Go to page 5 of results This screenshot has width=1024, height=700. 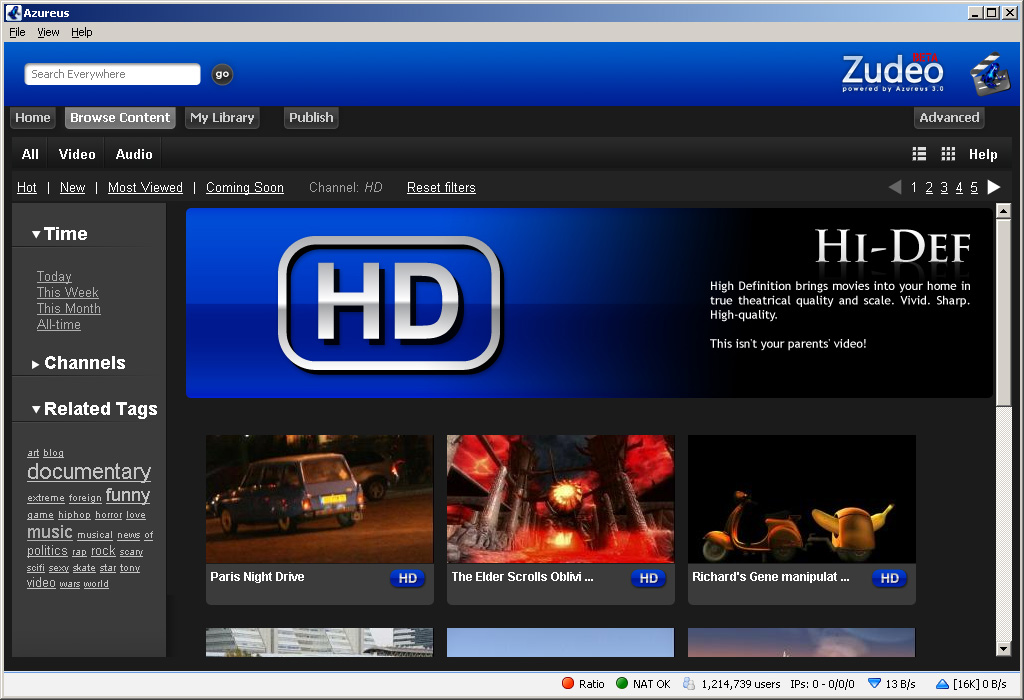(x=974, y=187)
